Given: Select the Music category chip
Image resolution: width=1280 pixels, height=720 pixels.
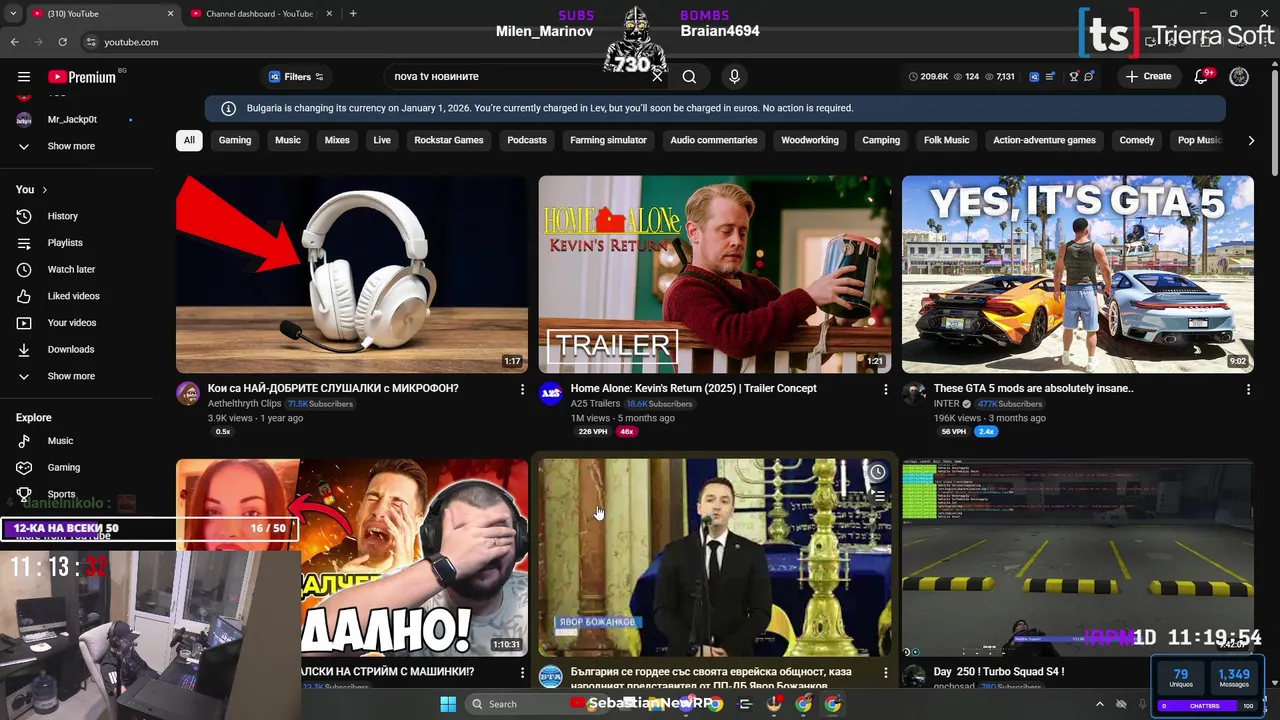Looking at the screenshot, I should (288, 140).
